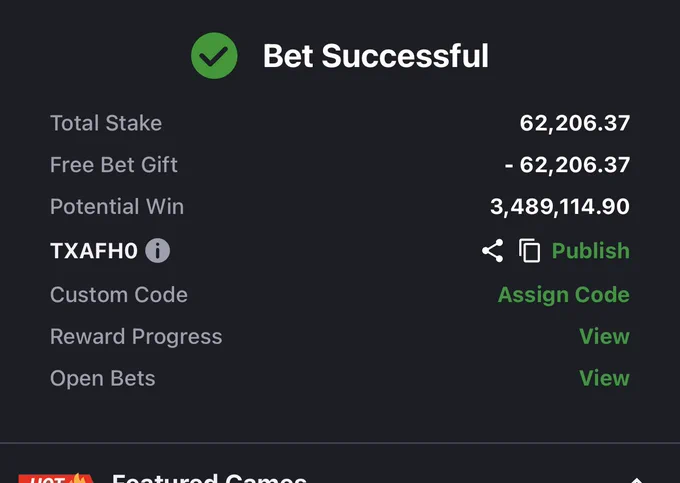Publish the bet slip code
Image resolution: width=680 pixels, height=483 pixels.
click(591, 251)
